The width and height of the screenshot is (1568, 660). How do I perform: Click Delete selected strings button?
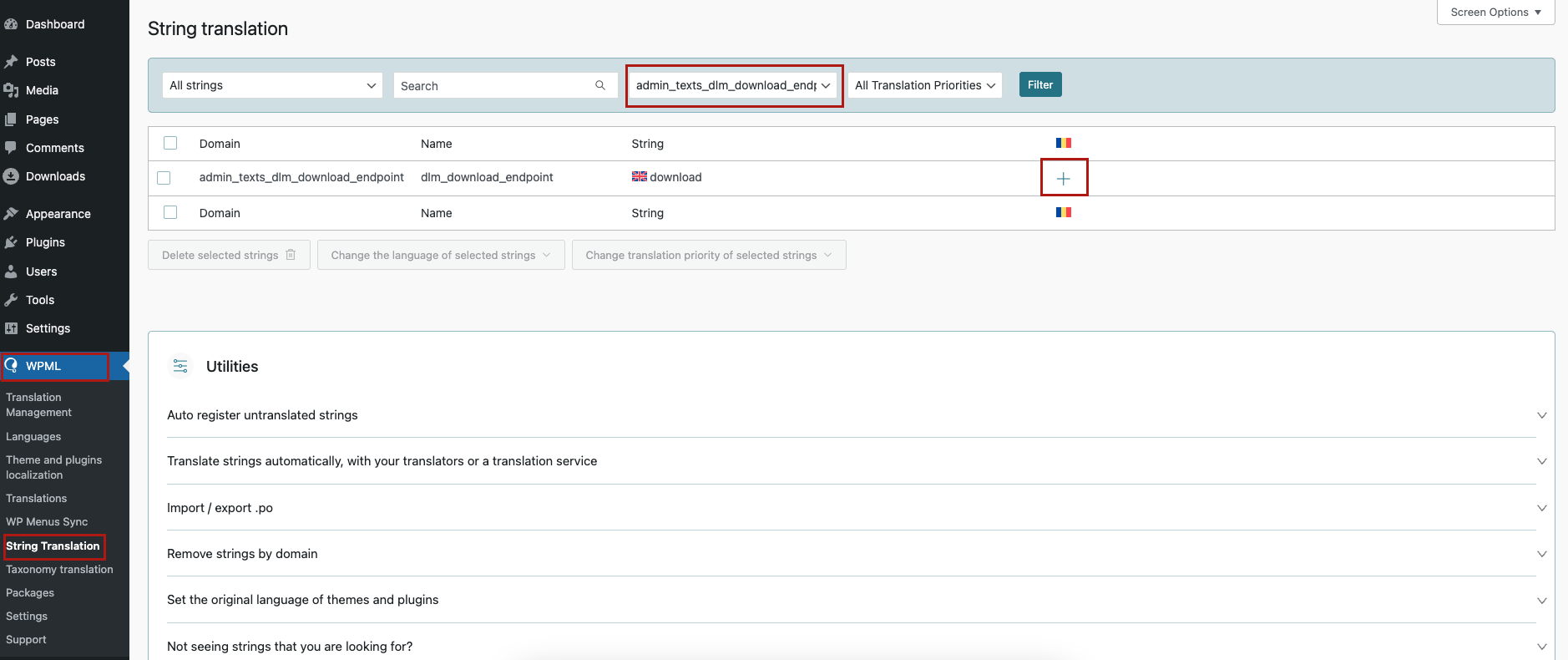click(229, 255)
